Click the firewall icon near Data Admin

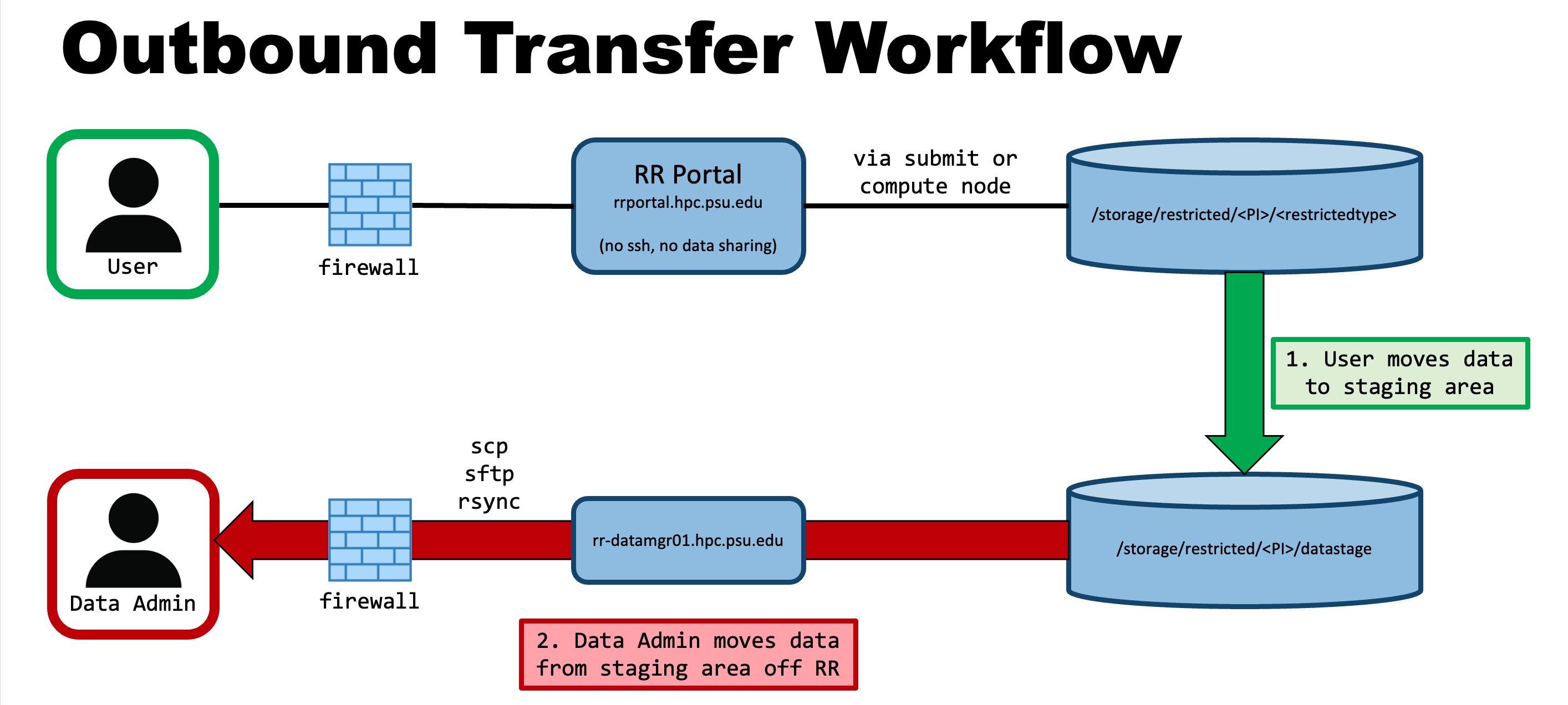pos(369,539)
